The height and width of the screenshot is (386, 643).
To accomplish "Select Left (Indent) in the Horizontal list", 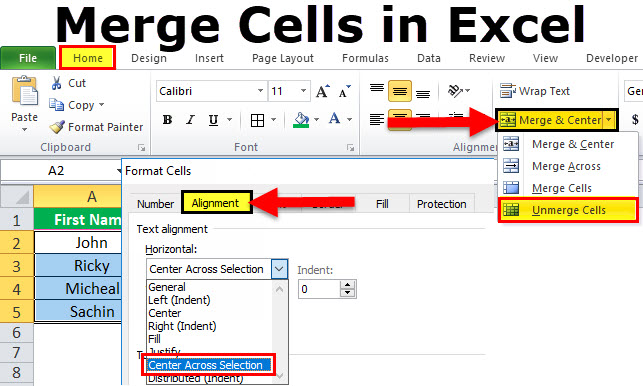I will (179, 300).
